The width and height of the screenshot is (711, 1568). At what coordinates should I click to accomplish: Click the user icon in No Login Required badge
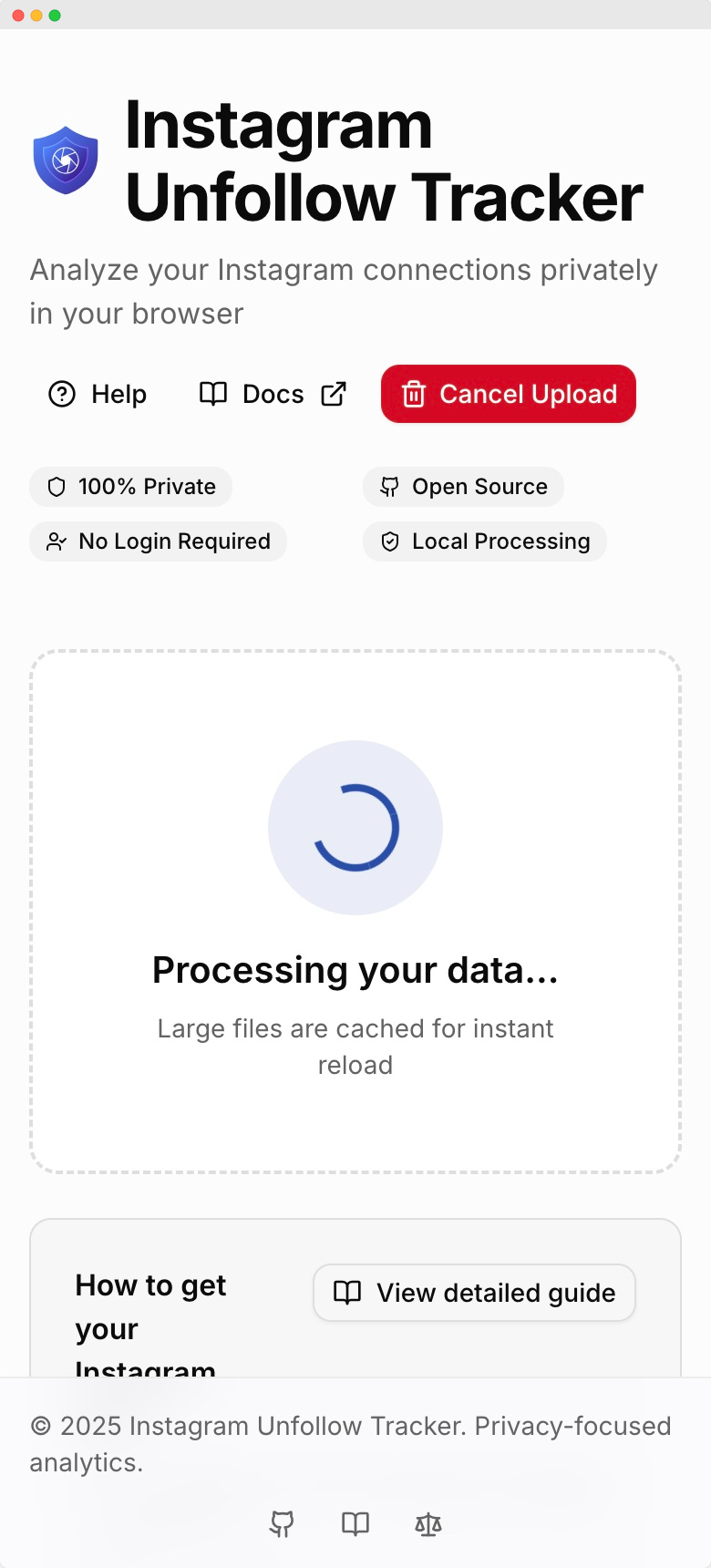57,542
